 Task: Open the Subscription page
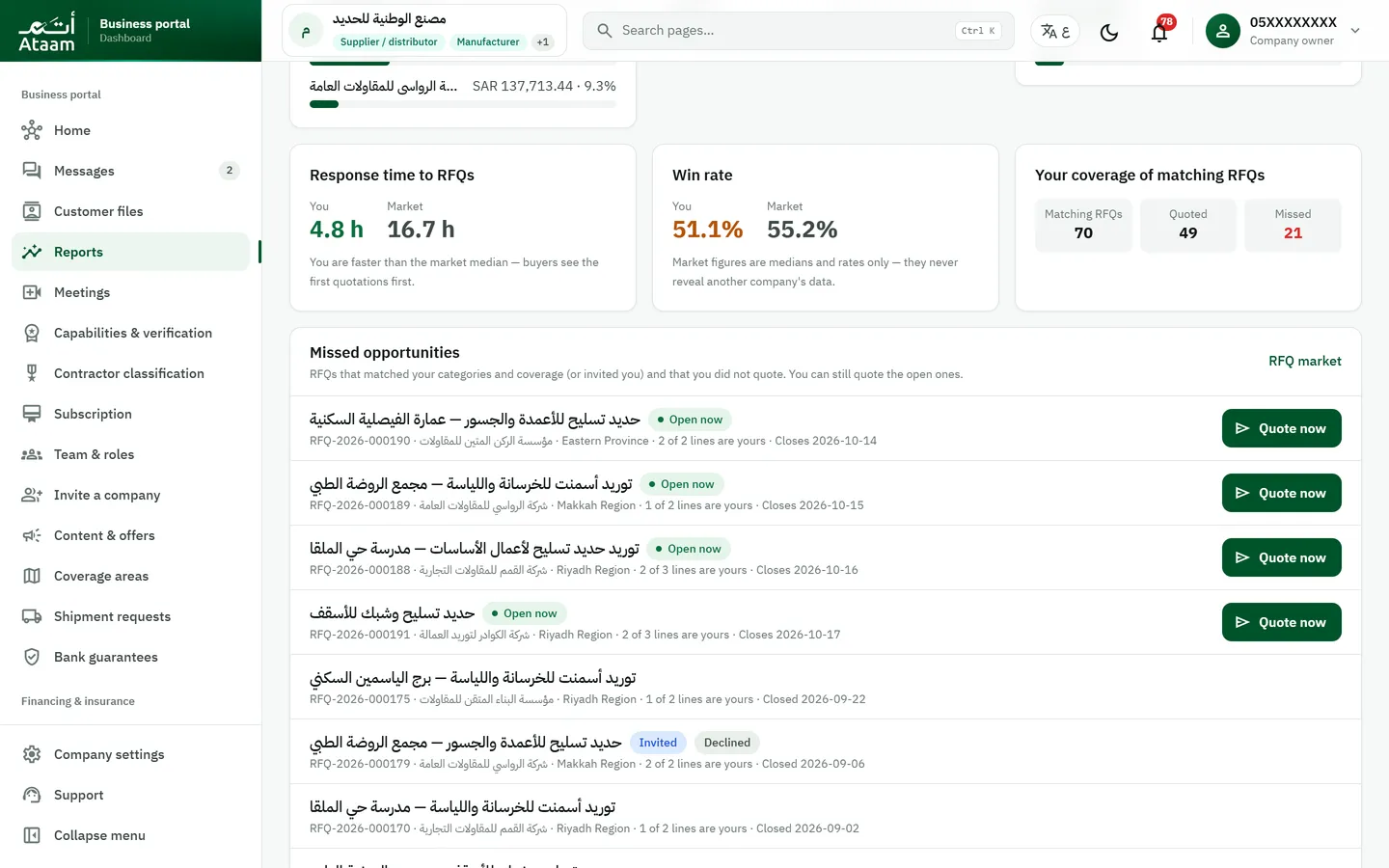coord(130,414)
